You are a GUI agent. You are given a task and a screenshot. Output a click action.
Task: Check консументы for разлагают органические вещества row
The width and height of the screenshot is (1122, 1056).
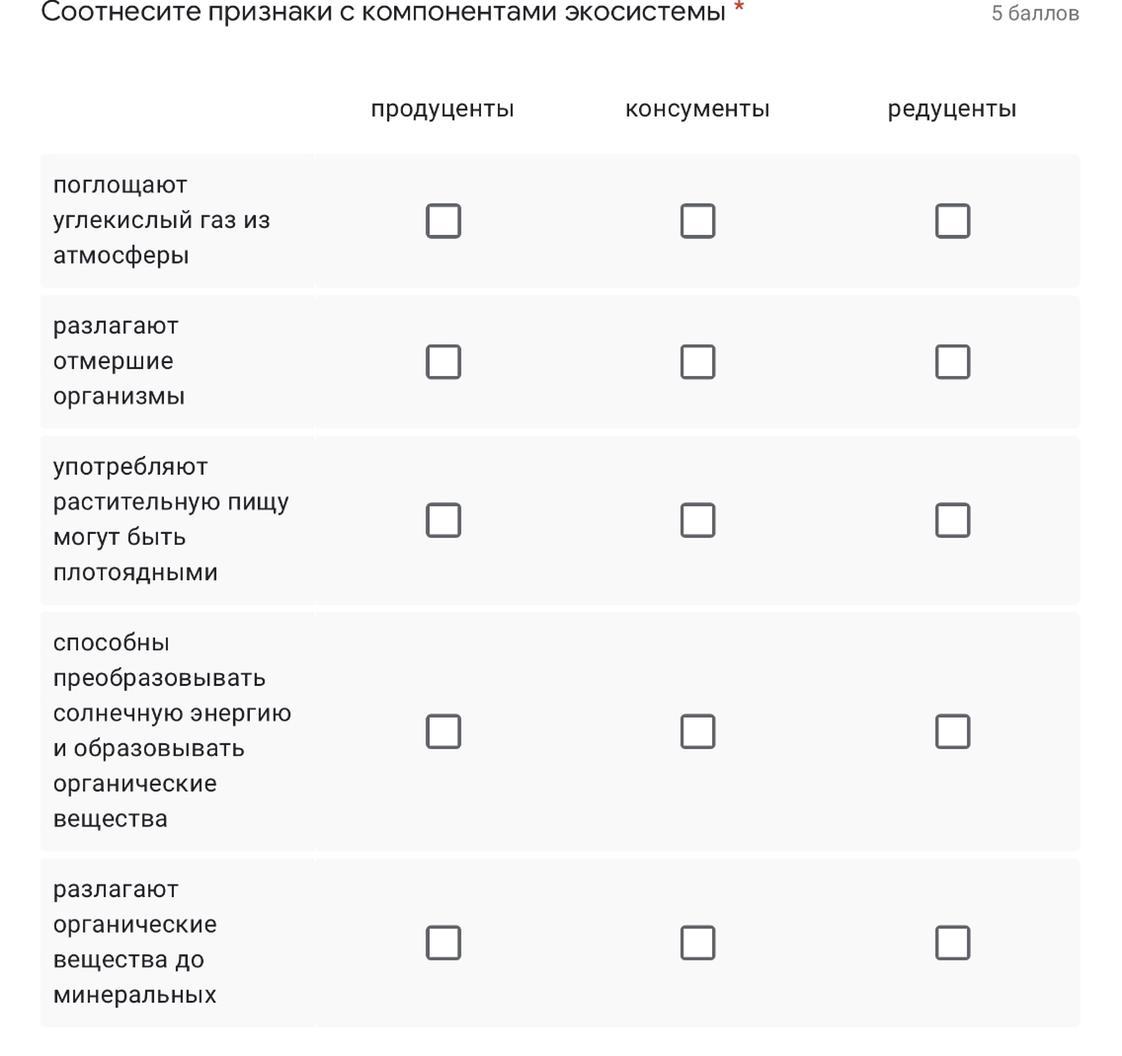point(698,942)
